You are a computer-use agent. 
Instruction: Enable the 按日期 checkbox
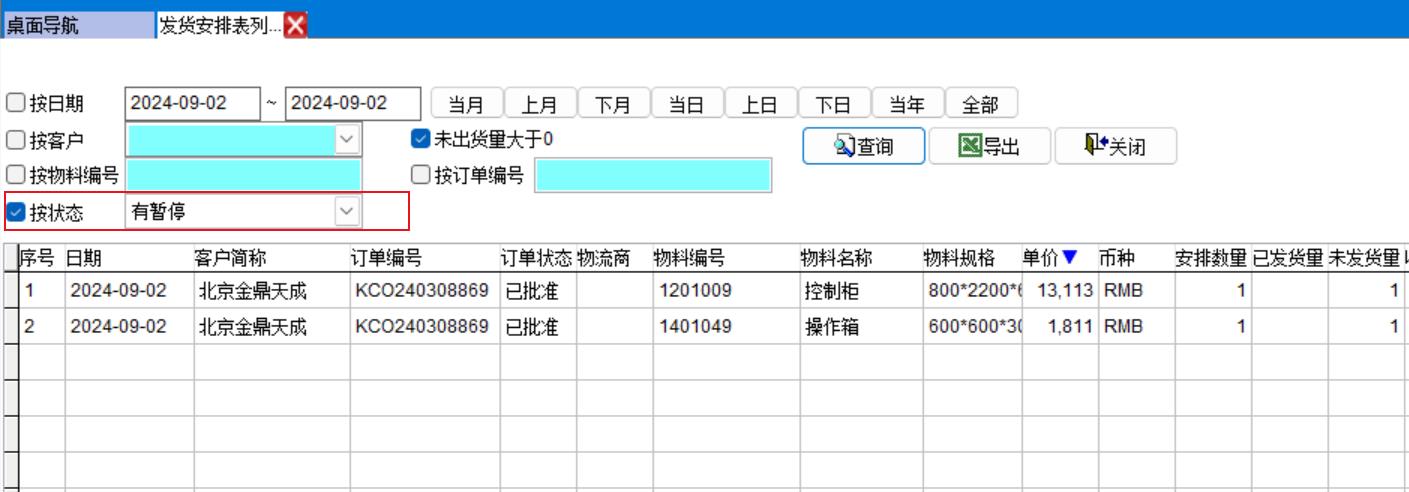16,103
